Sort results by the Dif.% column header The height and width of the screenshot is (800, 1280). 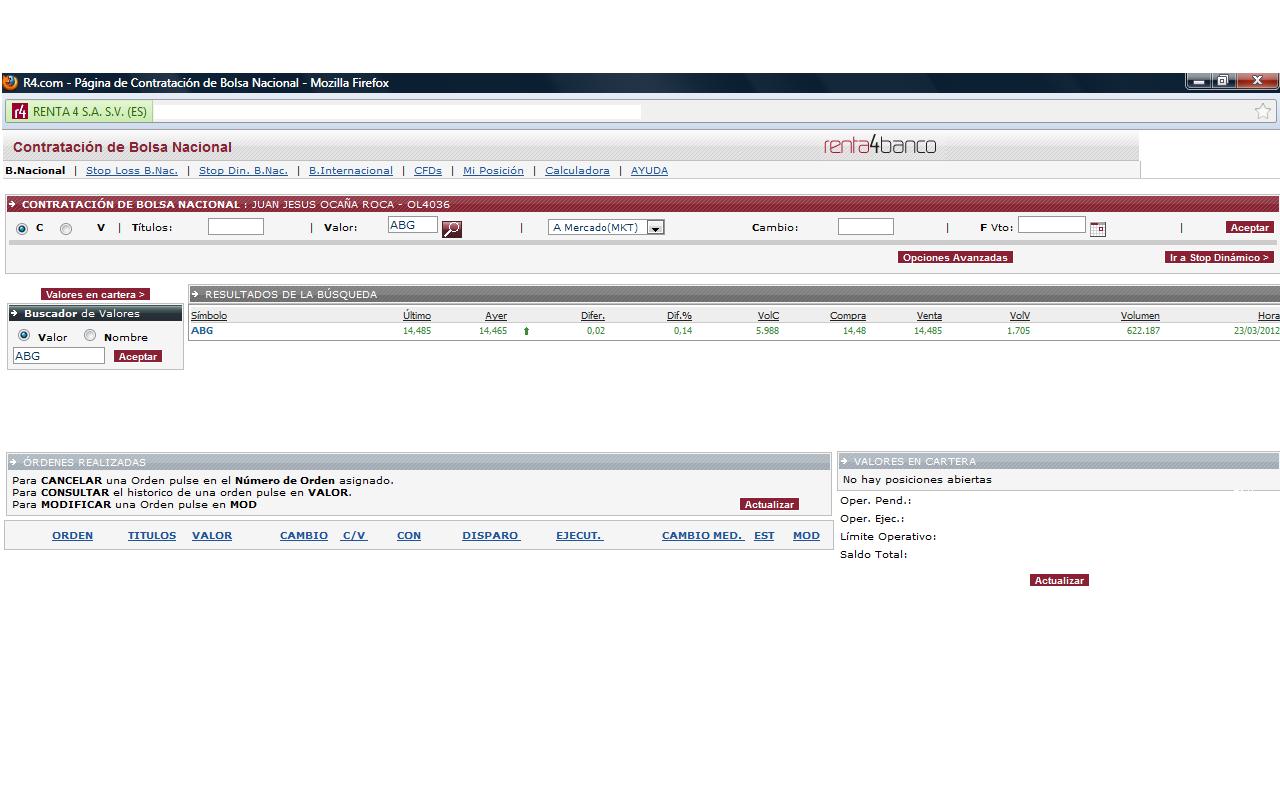680,316
